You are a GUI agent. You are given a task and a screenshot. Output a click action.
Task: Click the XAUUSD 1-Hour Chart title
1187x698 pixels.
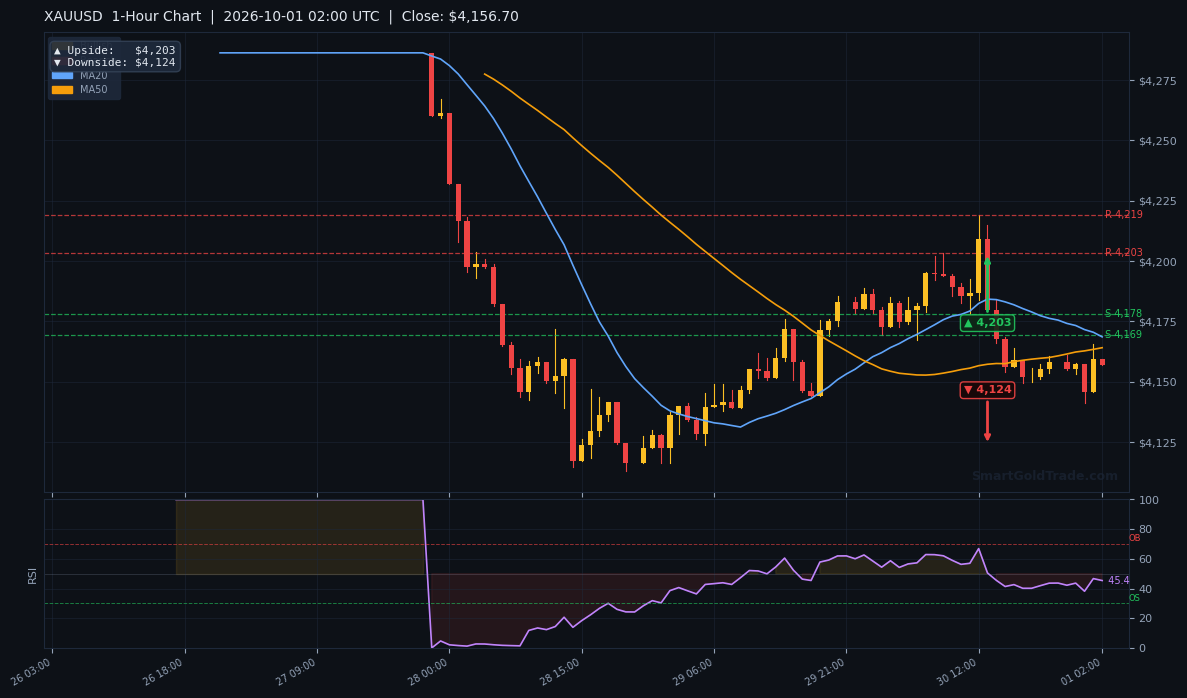pyautogui.click(x=123, y=17)
